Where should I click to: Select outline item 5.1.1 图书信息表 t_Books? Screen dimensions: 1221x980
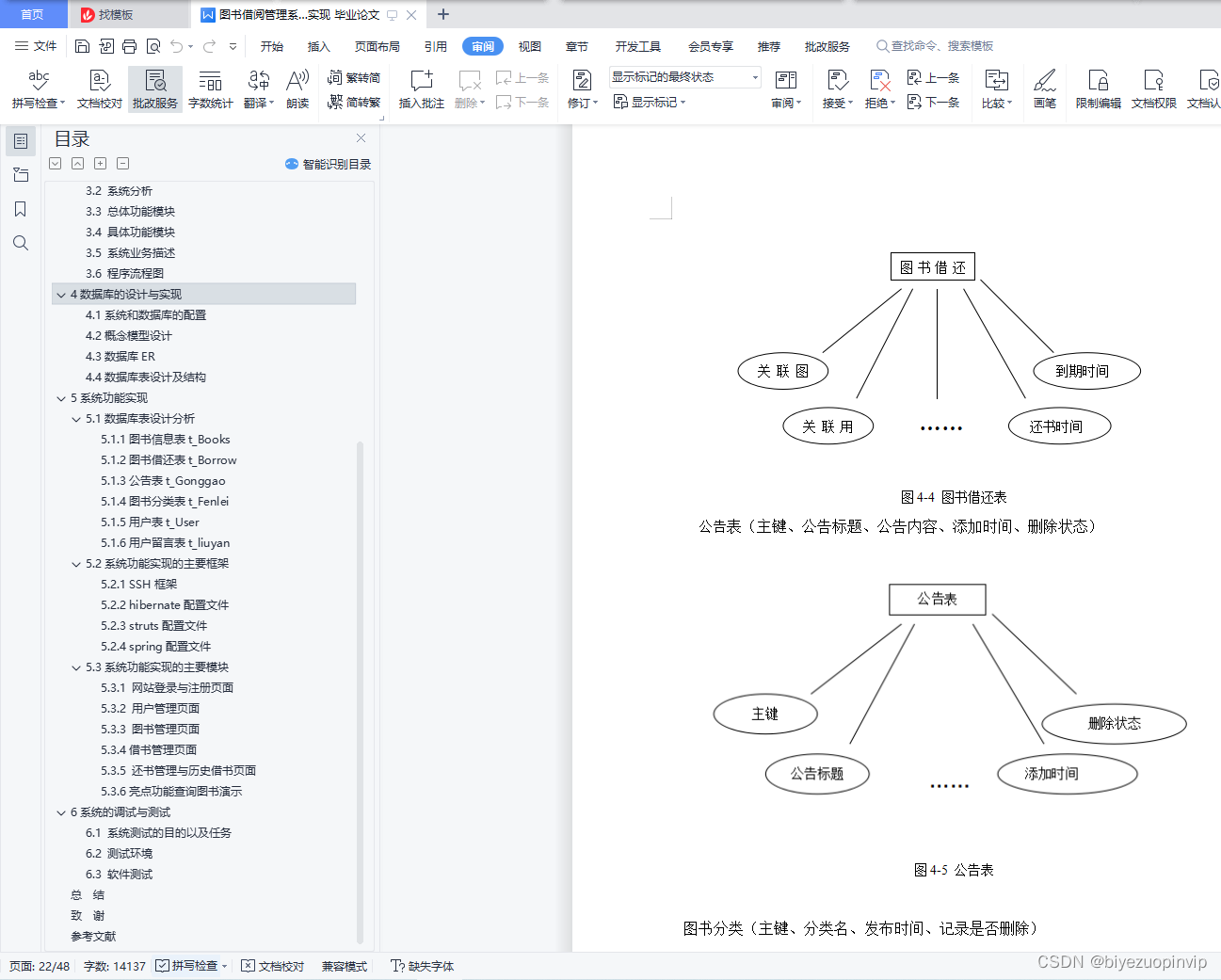(167, 439)
